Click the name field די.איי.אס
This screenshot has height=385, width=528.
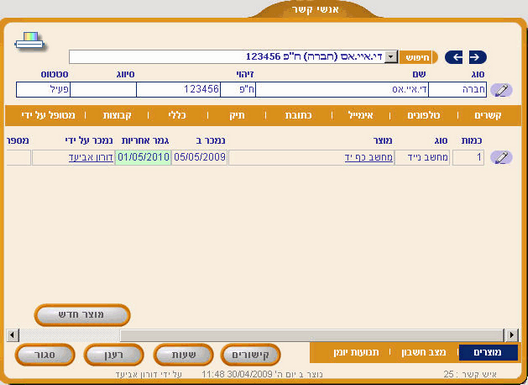point(342,90)
